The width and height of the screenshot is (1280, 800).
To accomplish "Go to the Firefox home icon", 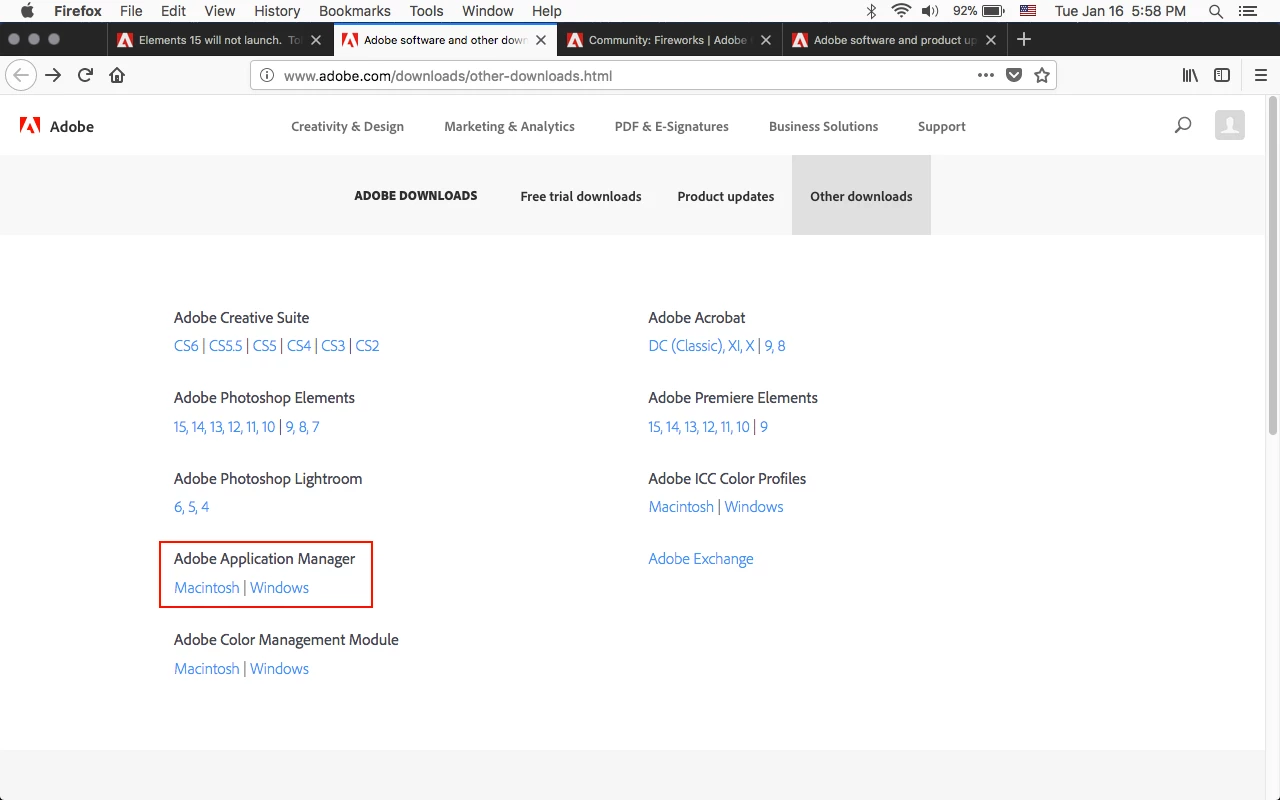I will [117, 75].
